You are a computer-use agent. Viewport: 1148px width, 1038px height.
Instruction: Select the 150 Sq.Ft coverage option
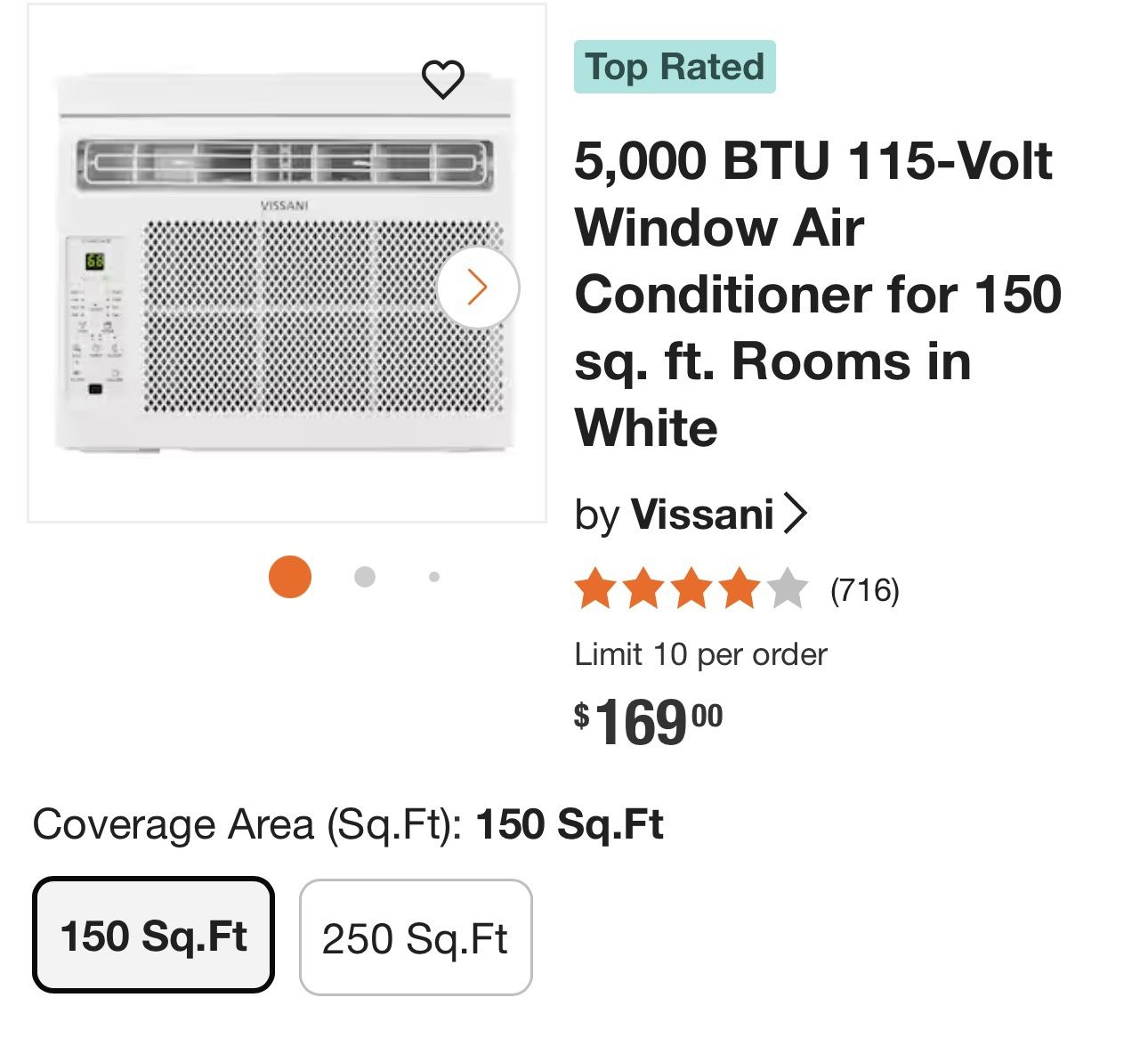click(152, 935)
